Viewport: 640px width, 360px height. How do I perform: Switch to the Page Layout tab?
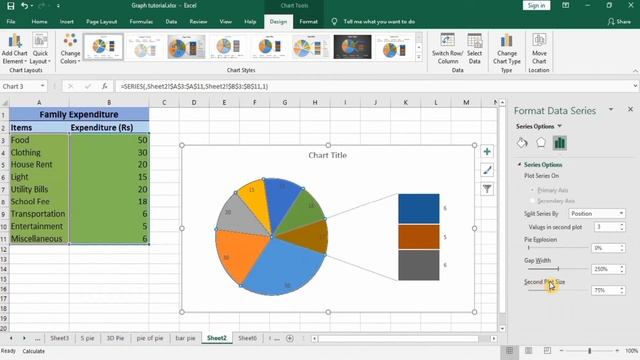coord(102,22)
